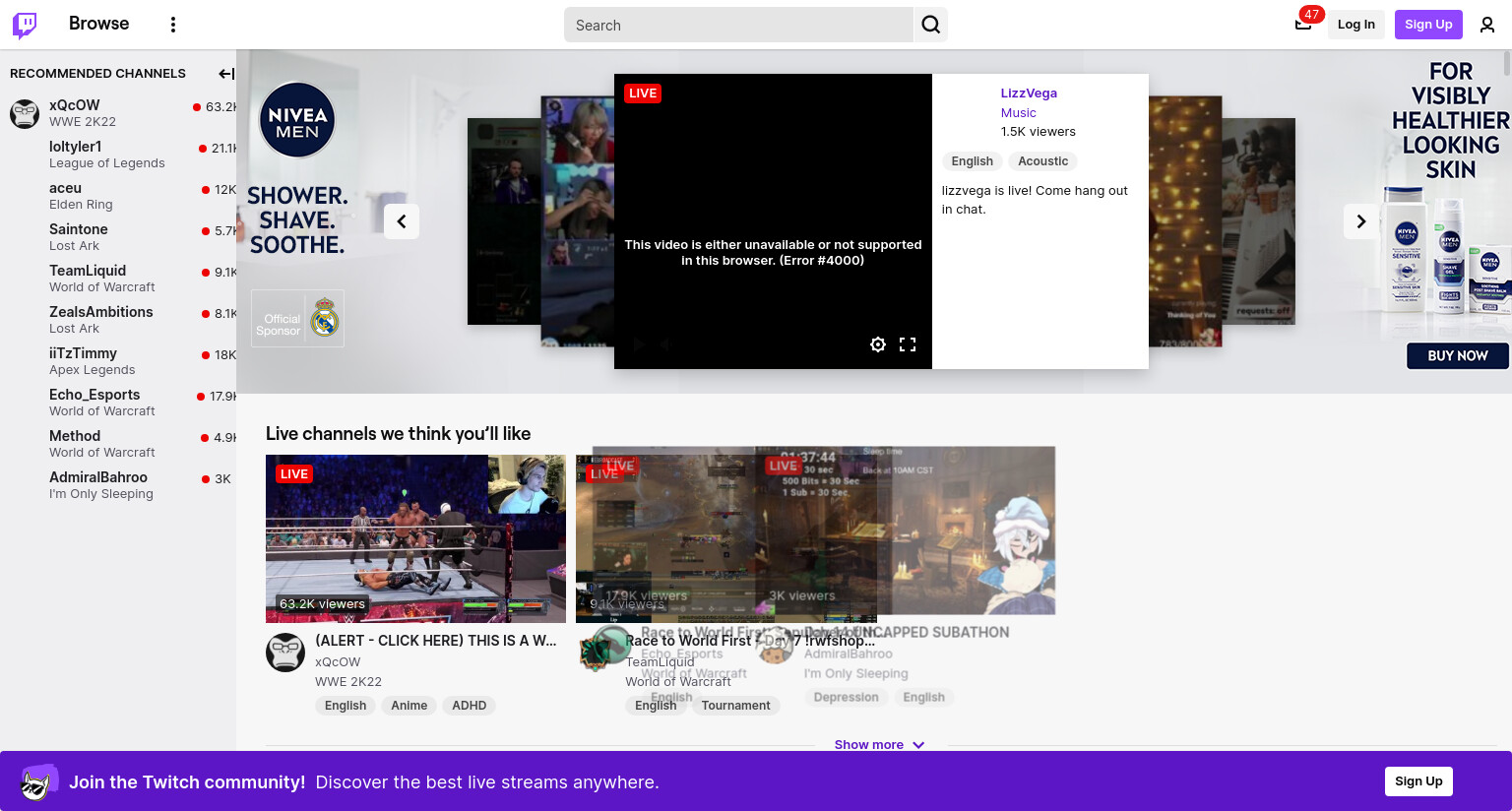Open Saintone channel in sidebar
1512x811 pixels.
coord(118,237)
